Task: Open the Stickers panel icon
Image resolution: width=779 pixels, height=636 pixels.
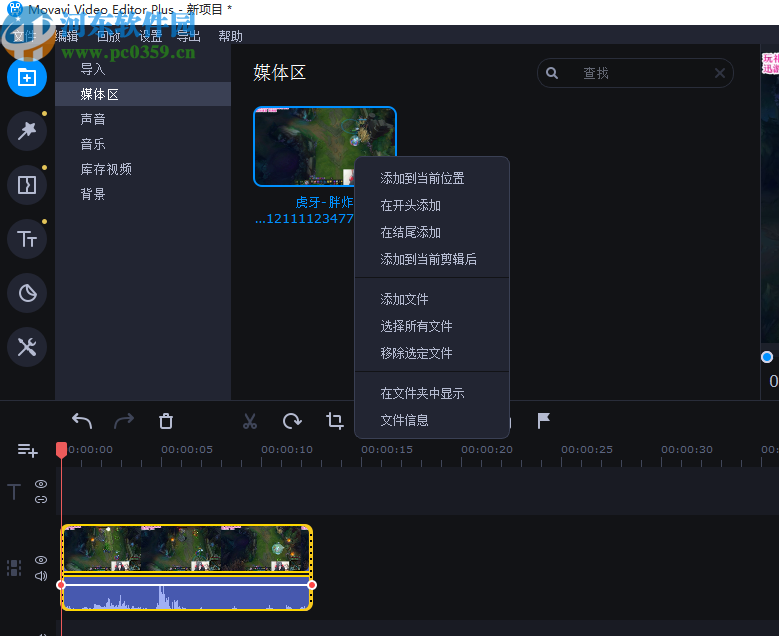Action: coord(27,293)
